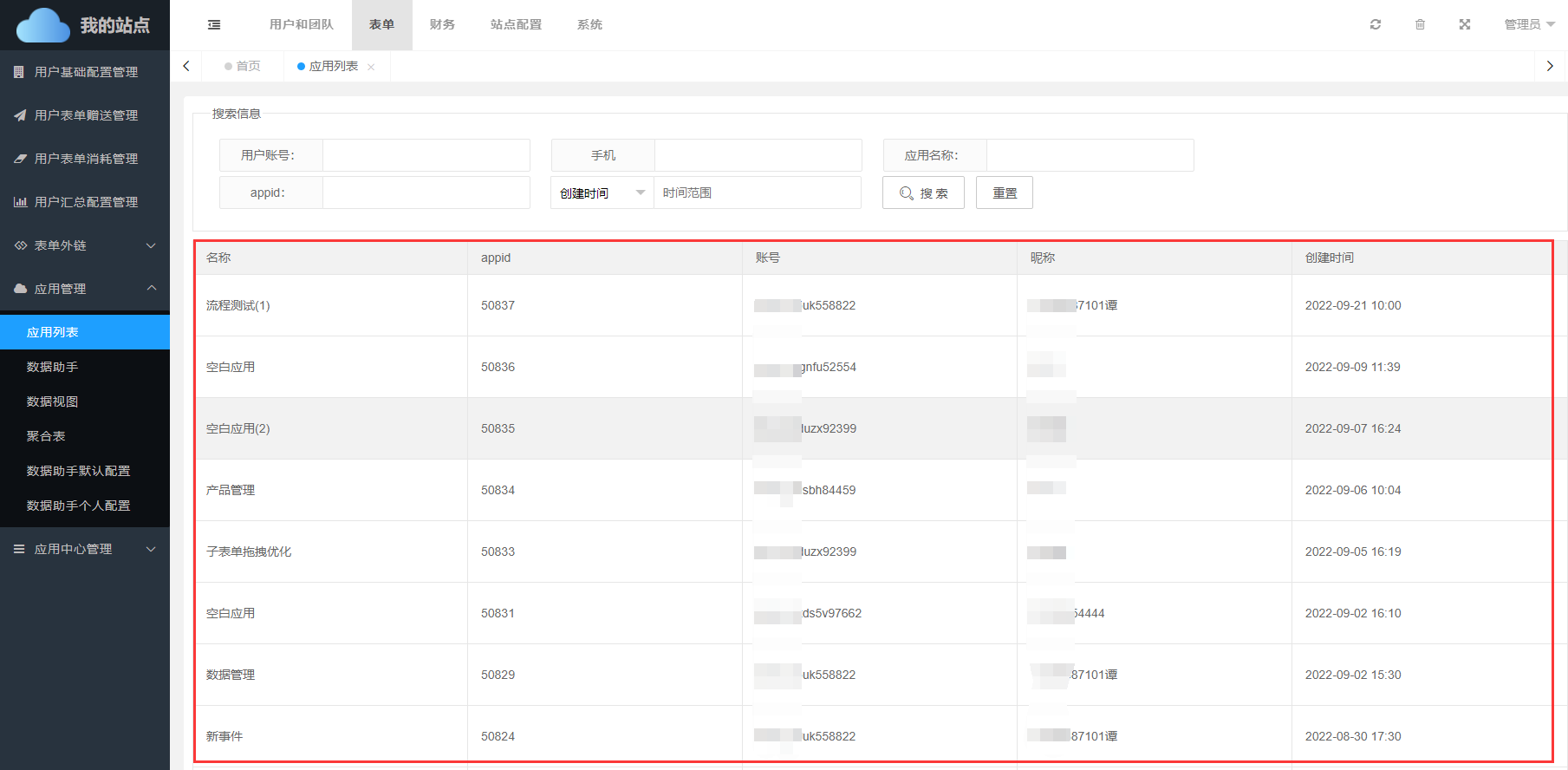
Task: Close the 应用列表 tab
Action: [371, 67]
